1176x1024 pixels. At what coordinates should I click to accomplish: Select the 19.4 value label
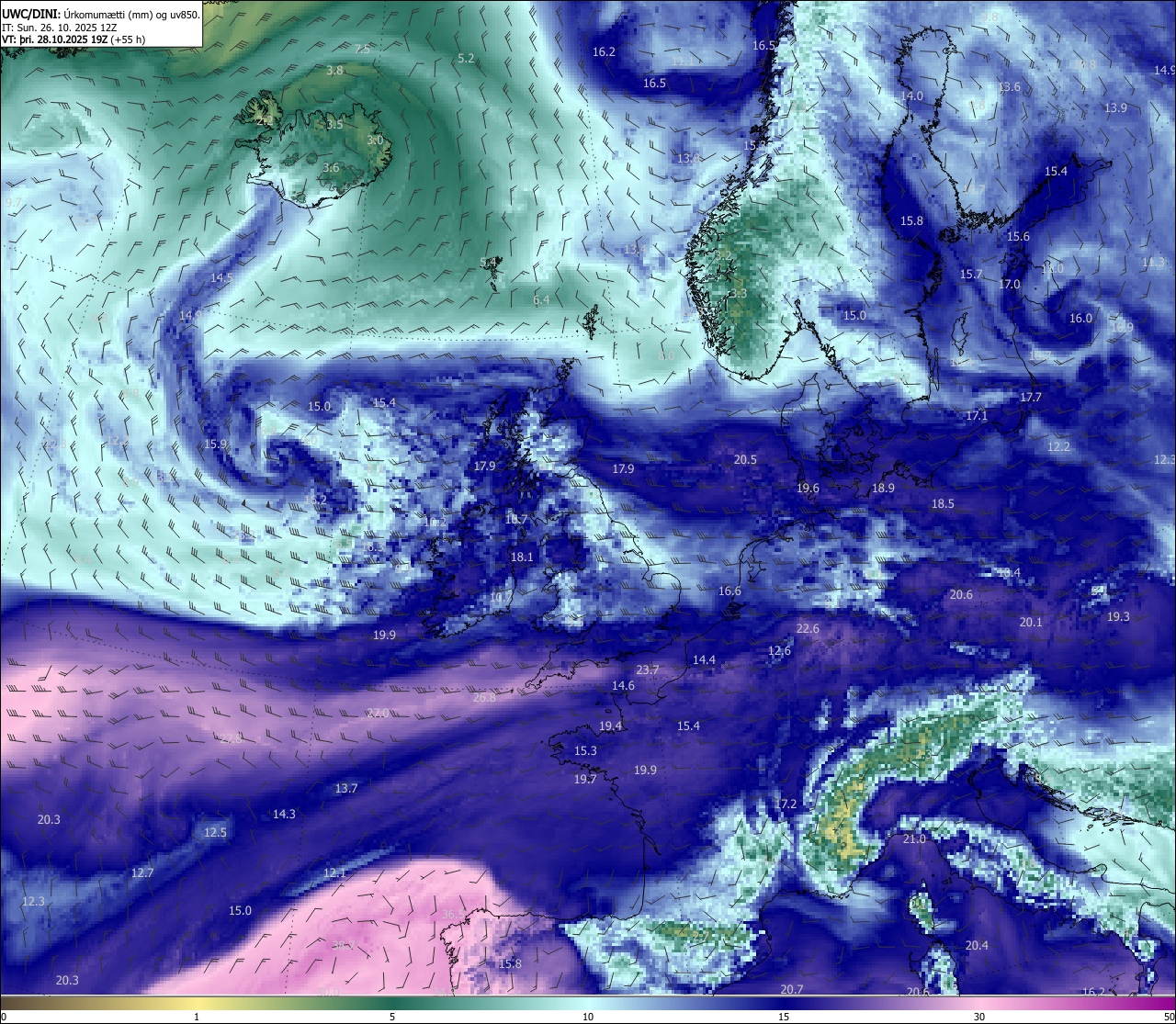(x=610, y=726)
